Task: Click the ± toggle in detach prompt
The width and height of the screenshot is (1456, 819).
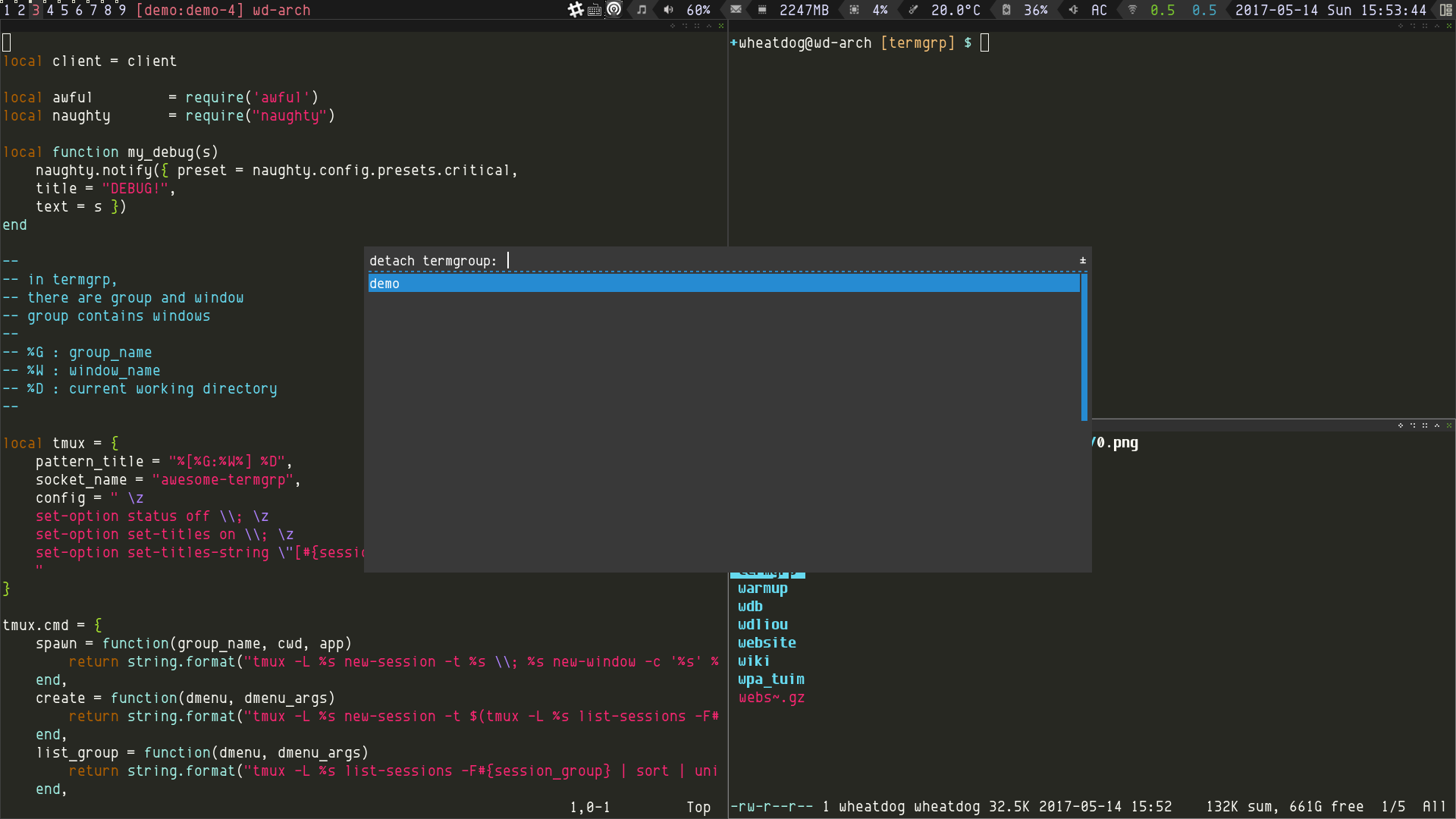Action: point(1083,261)
